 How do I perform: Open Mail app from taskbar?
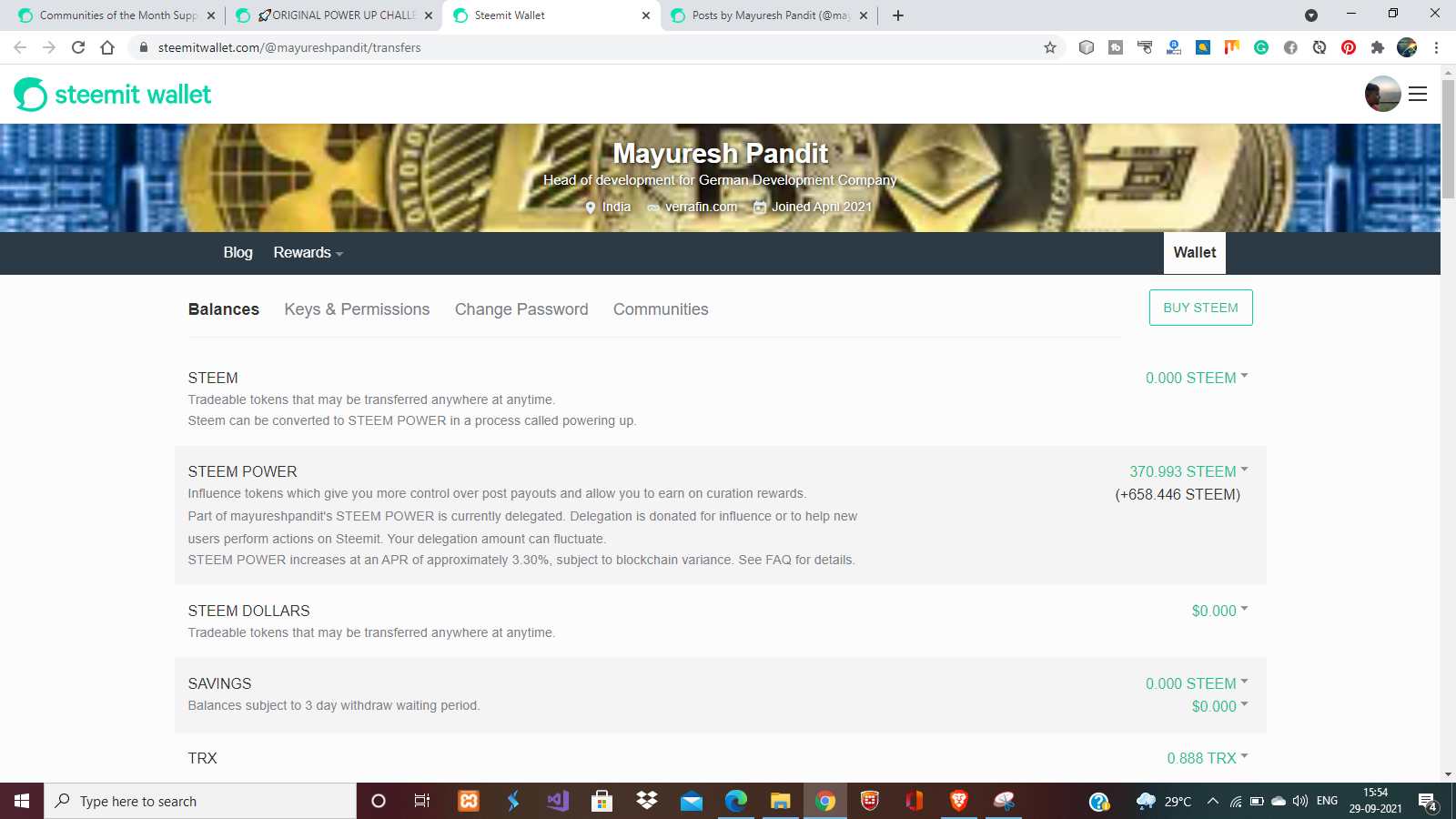tap(691, 801)
